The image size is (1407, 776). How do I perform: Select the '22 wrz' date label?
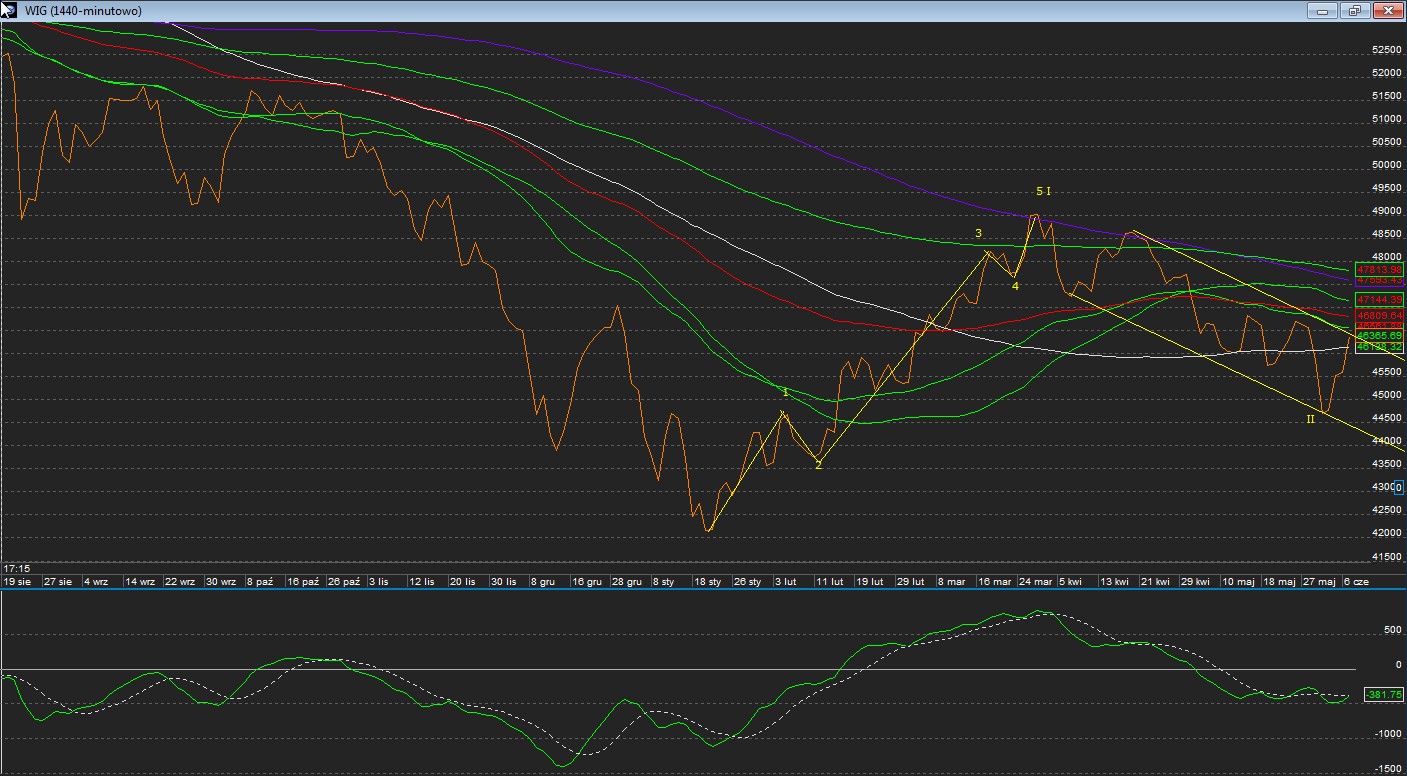click(x=179, y=581)
